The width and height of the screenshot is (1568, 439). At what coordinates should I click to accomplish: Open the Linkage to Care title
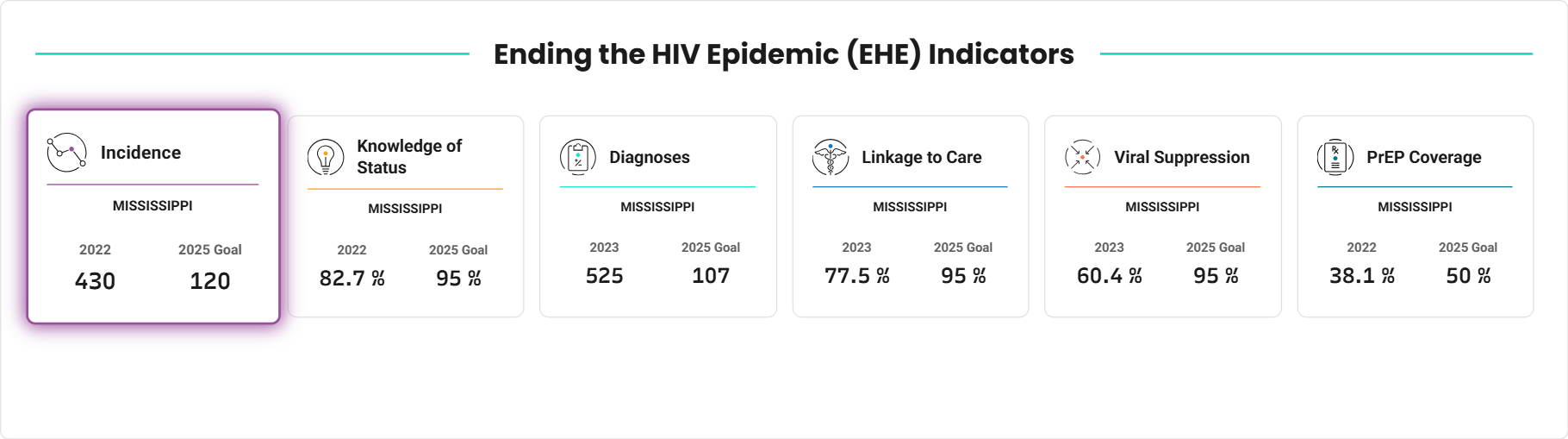922,157
